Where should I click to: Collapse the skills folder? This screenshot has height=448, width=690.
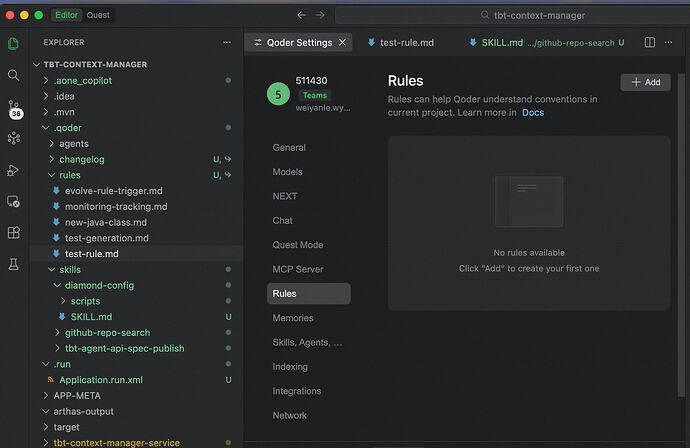(51, 269)
